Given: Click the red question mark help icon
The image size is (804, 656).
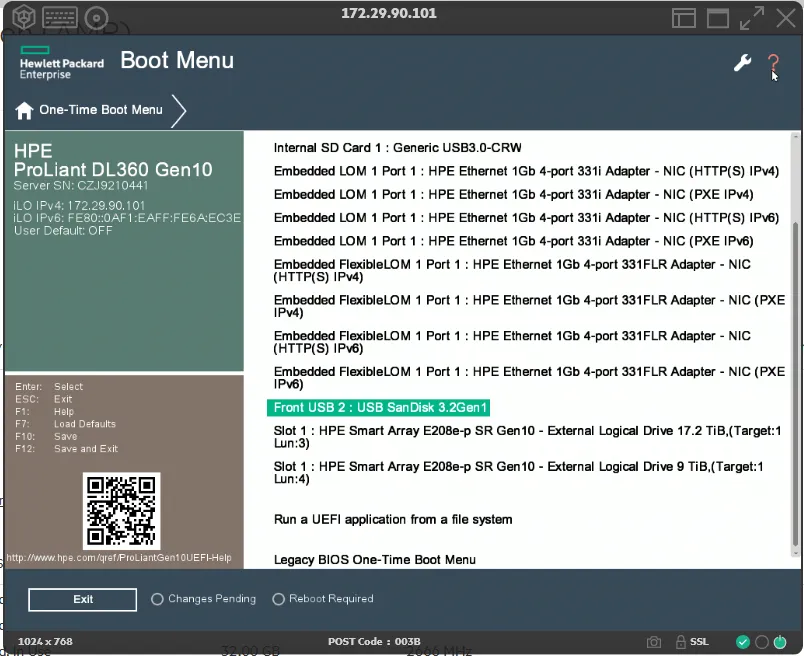Looking at the screenshot, I should (x=773, y=63).
